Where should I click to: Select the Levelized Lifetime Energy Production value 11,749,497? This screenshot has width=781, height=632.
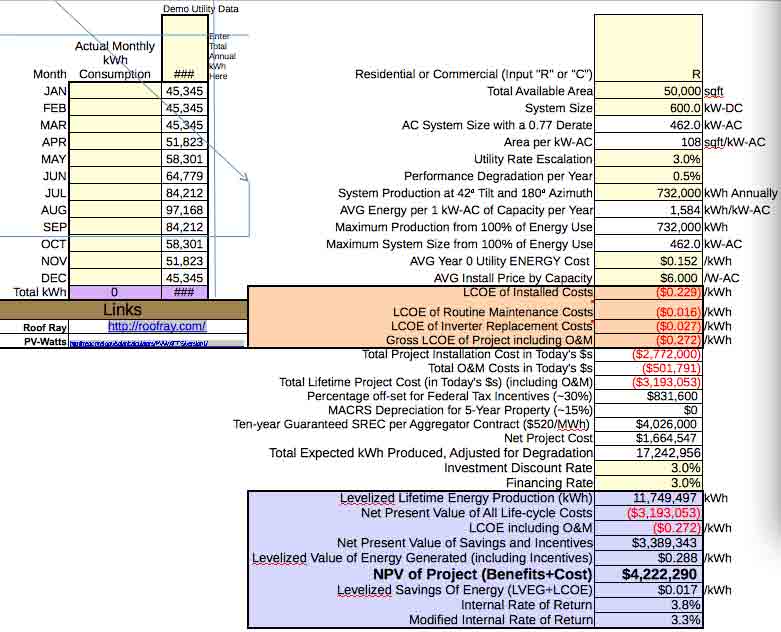(x=648, y=498)
